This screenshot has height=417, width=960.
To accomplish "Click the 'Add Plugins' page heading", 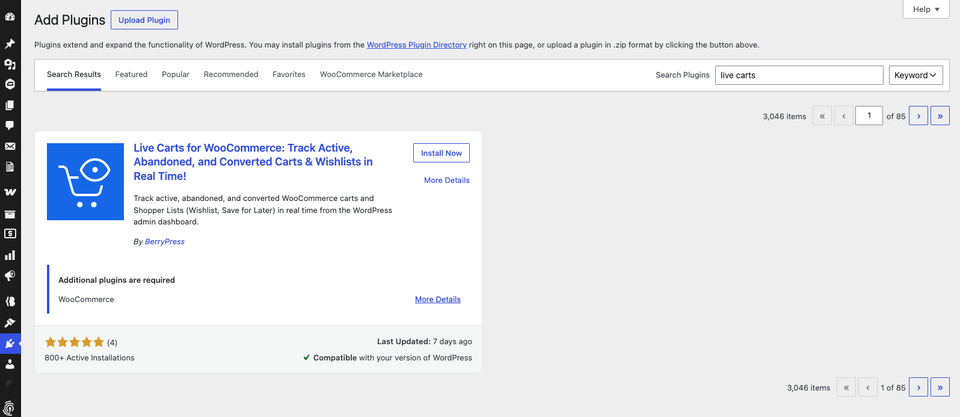I will 70,20.
